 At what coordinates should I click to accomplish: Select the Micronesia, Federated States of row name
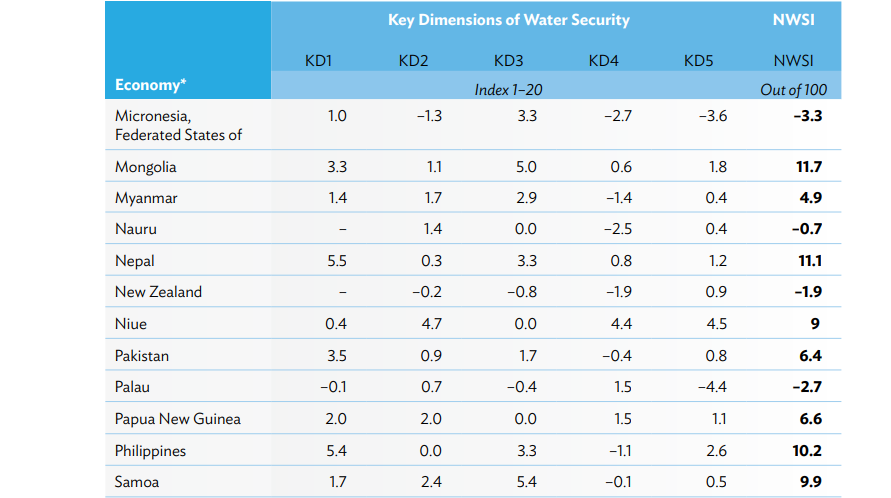pyautogui.click(x=178, y=125)
